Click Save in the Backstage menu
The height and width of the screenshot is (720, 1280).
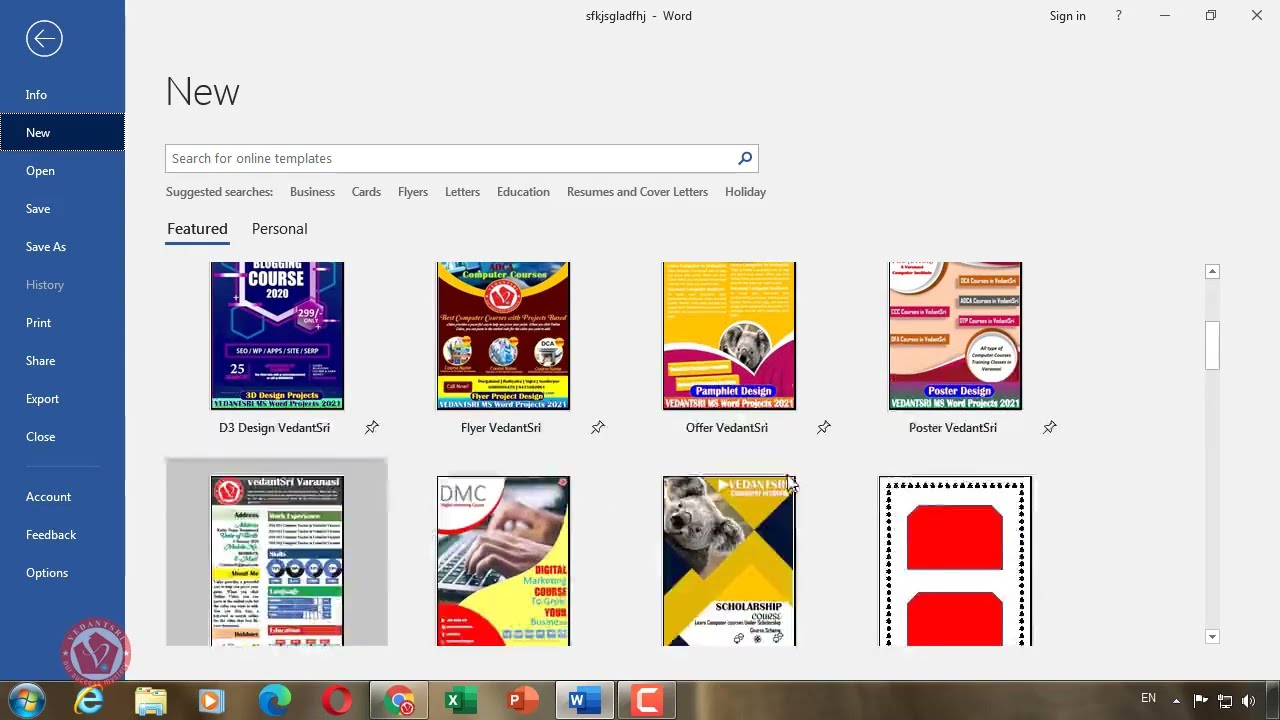tap(62, 209)
